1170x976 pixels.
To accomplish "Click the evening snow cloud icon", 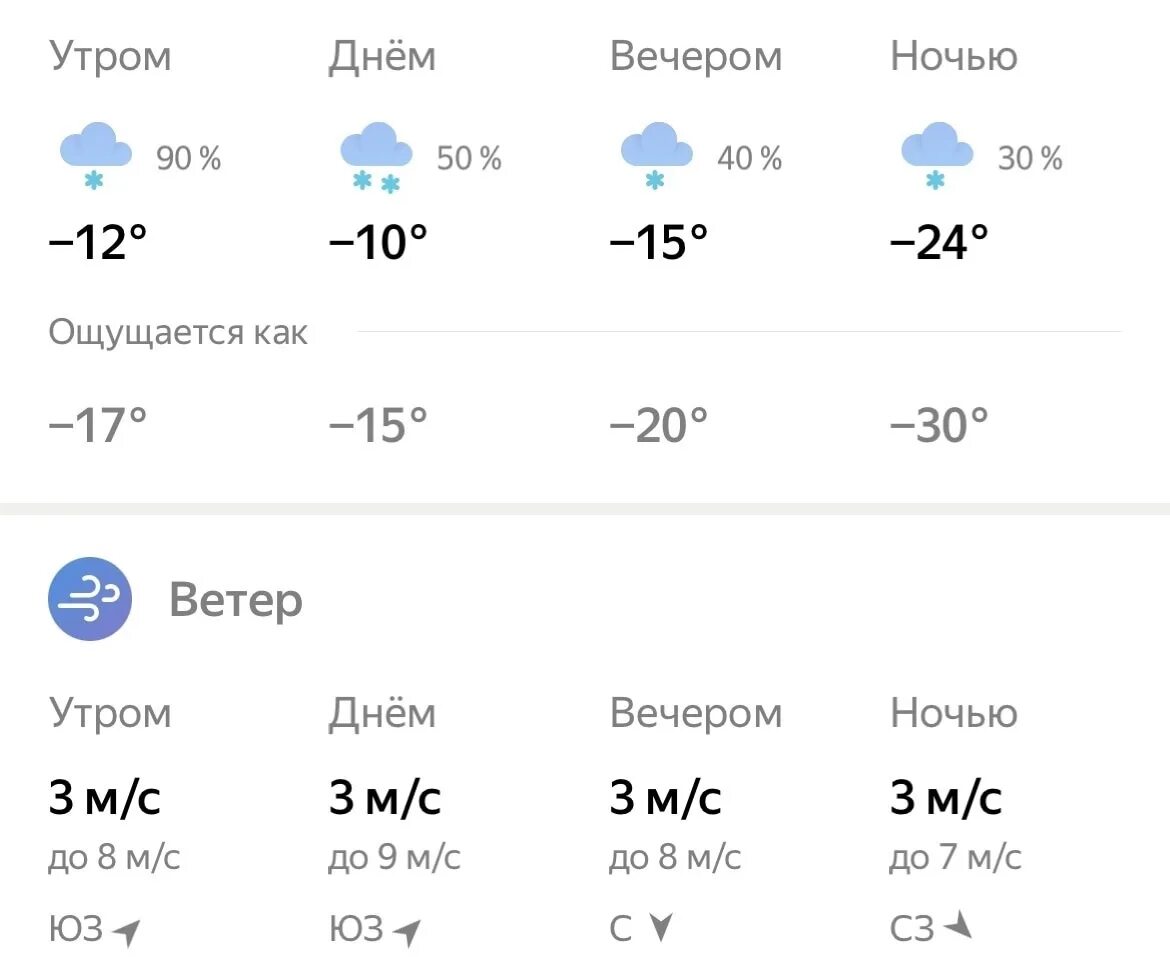I will [657, 155].
